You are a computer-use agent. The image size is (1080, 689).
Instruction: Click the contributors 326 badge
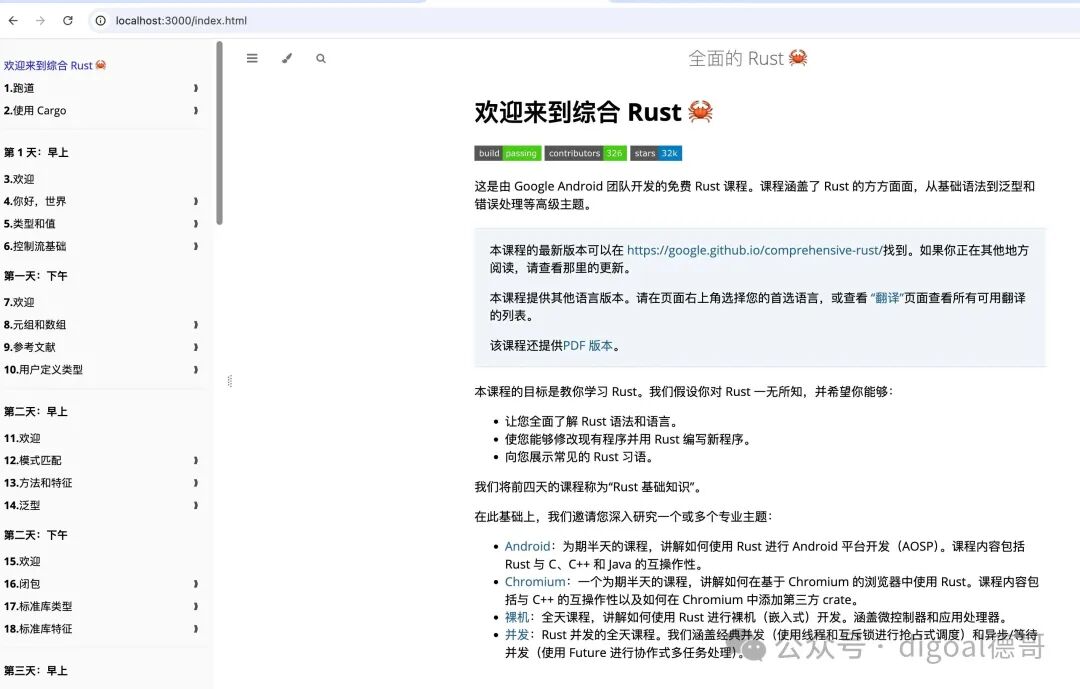[x=585, y=153]
